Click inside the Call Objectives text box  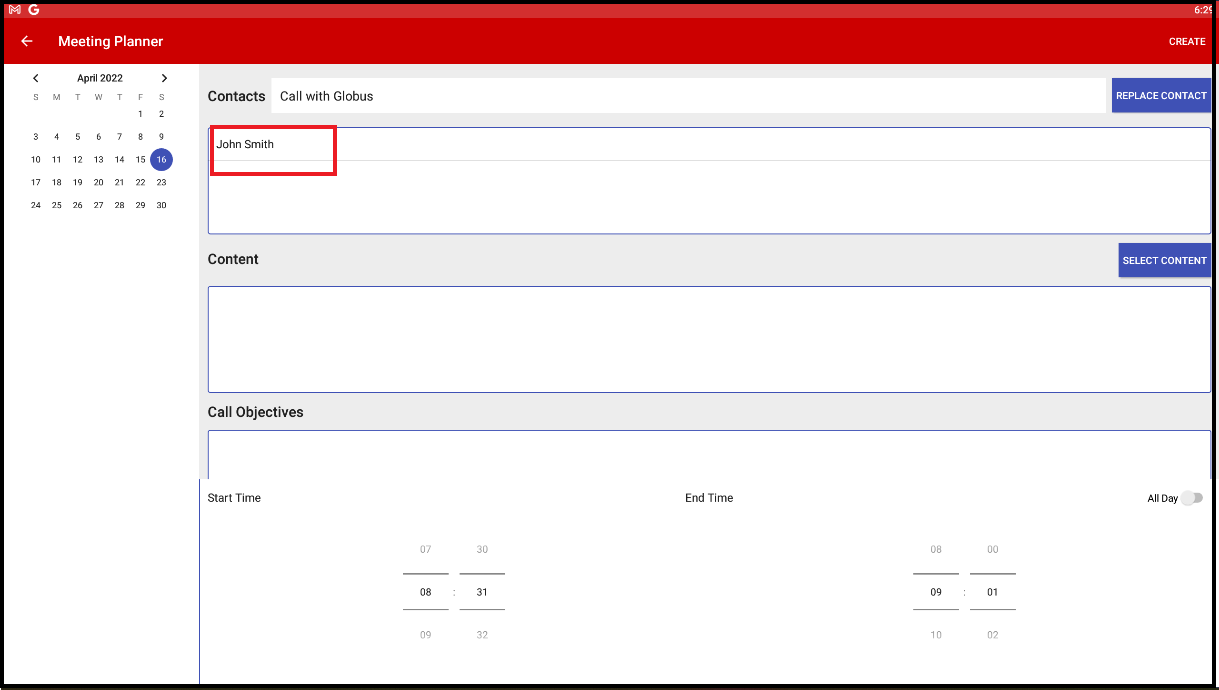[x=708, y=454]
